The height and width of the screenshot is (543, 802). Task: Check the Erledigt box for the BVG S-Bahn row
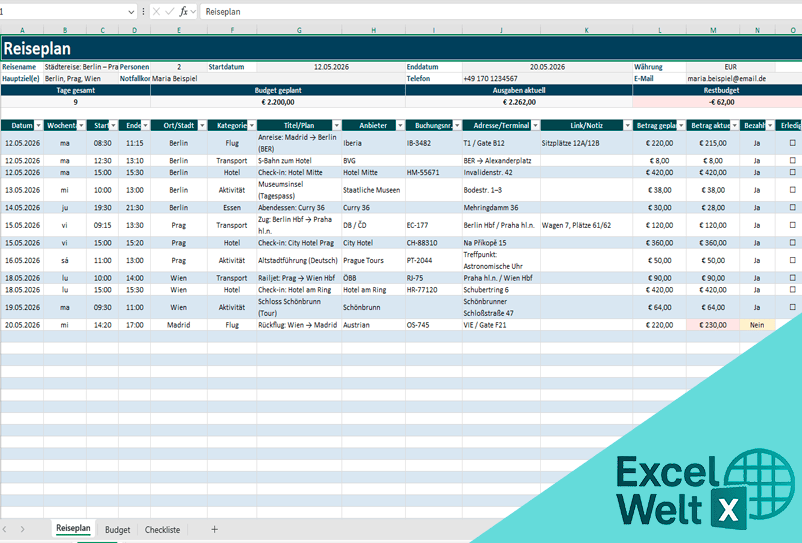(x=793, y=160)
